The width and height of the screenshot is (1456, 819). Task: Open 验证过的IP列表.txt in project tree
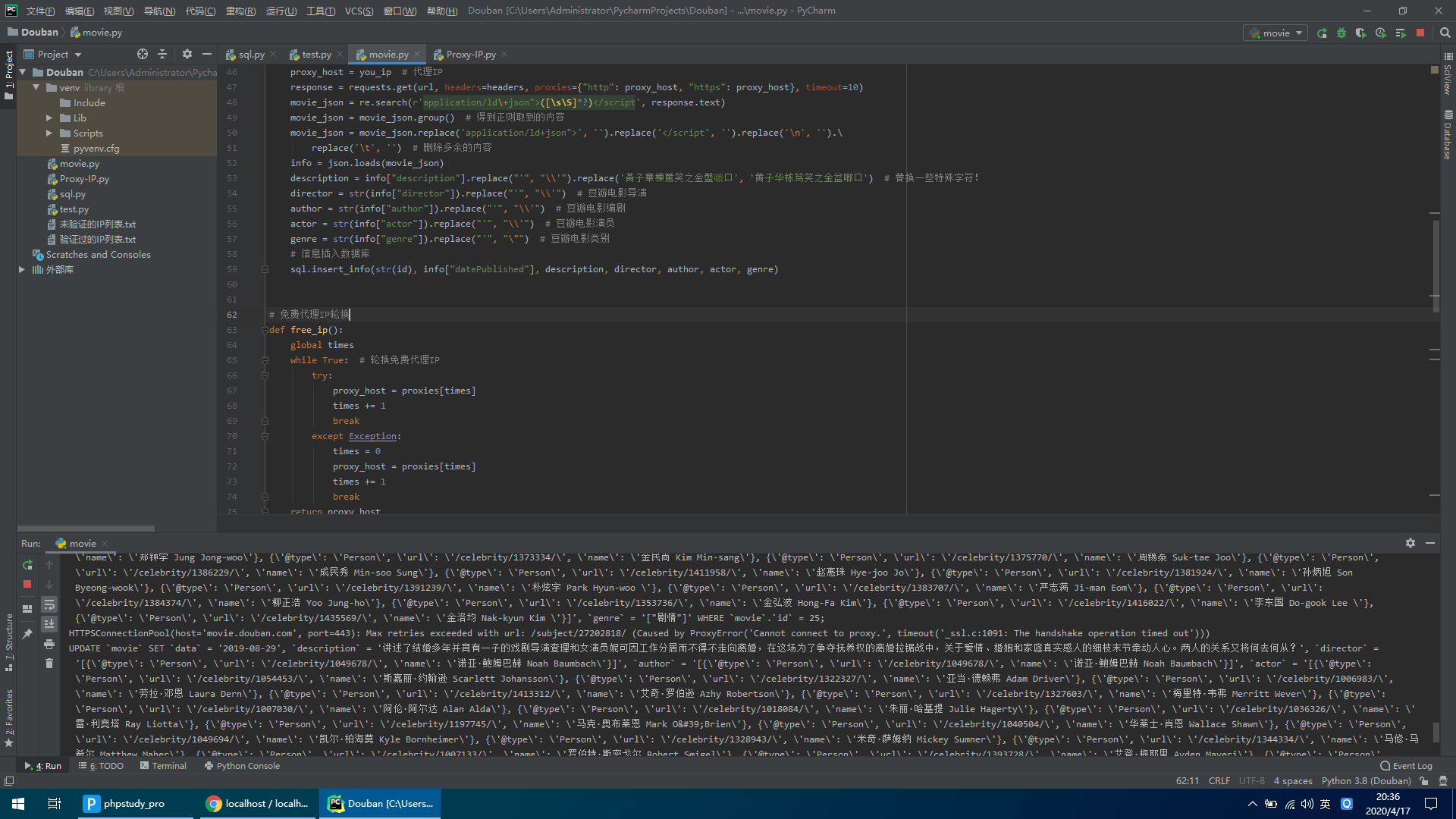(x=98, y=239)
